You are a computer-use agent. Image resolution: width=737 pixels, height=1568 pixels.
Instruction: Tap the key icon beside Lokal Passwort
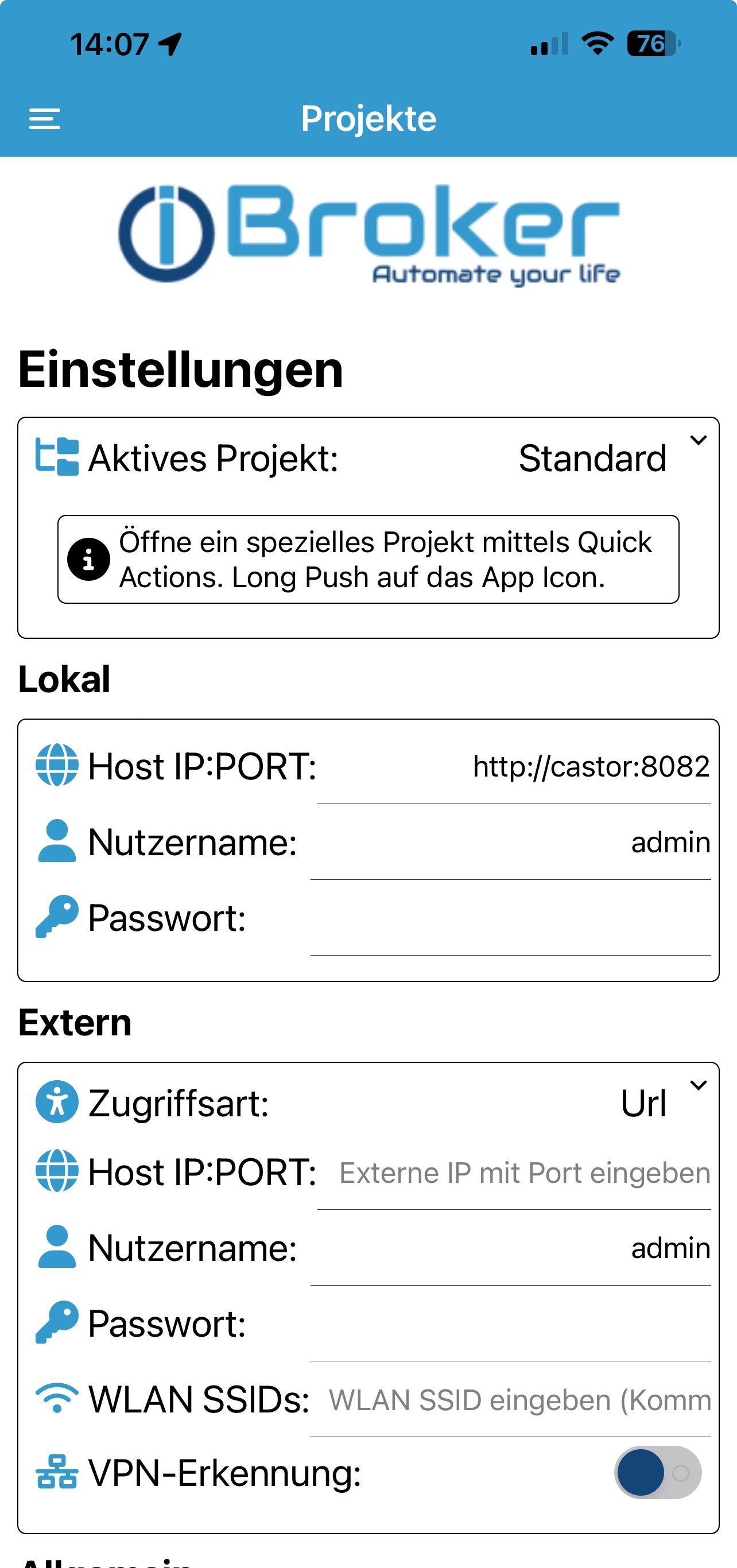57,917
